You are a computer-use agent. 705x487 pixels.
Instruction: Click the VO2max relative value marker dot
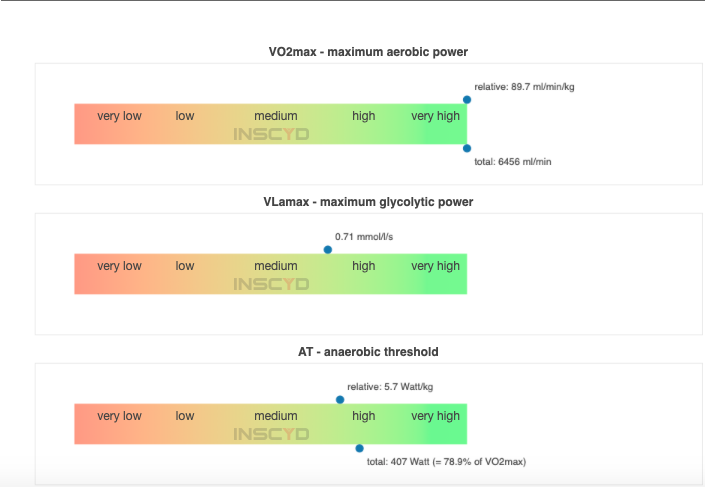(467, 100)
